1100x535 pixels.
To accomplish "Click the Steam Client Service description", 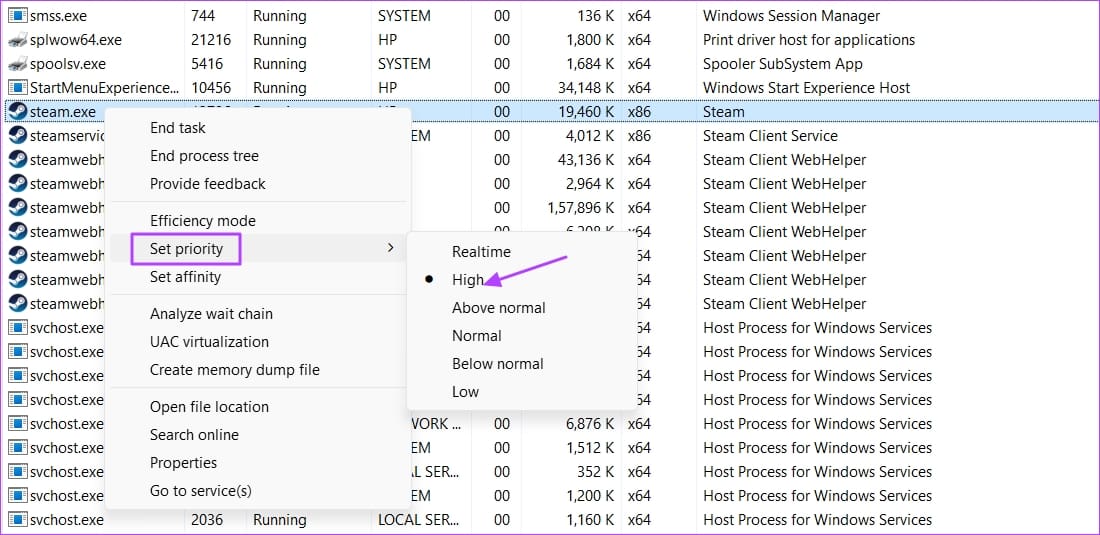I will pos(770,135).
